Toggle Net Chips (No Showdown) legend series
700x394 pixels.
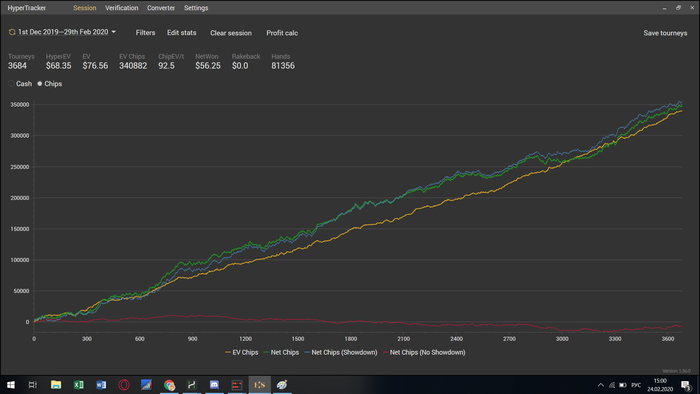click(x=424, y=352)
